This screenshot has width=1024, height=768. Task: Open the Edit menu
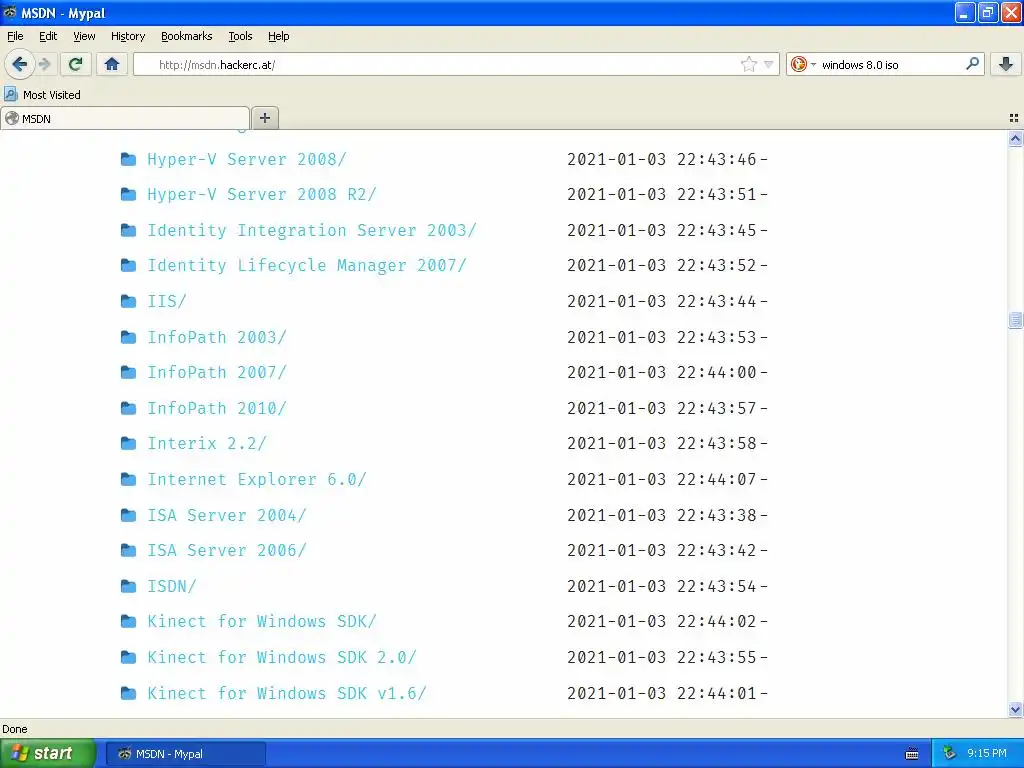click(x=48, y=36)
